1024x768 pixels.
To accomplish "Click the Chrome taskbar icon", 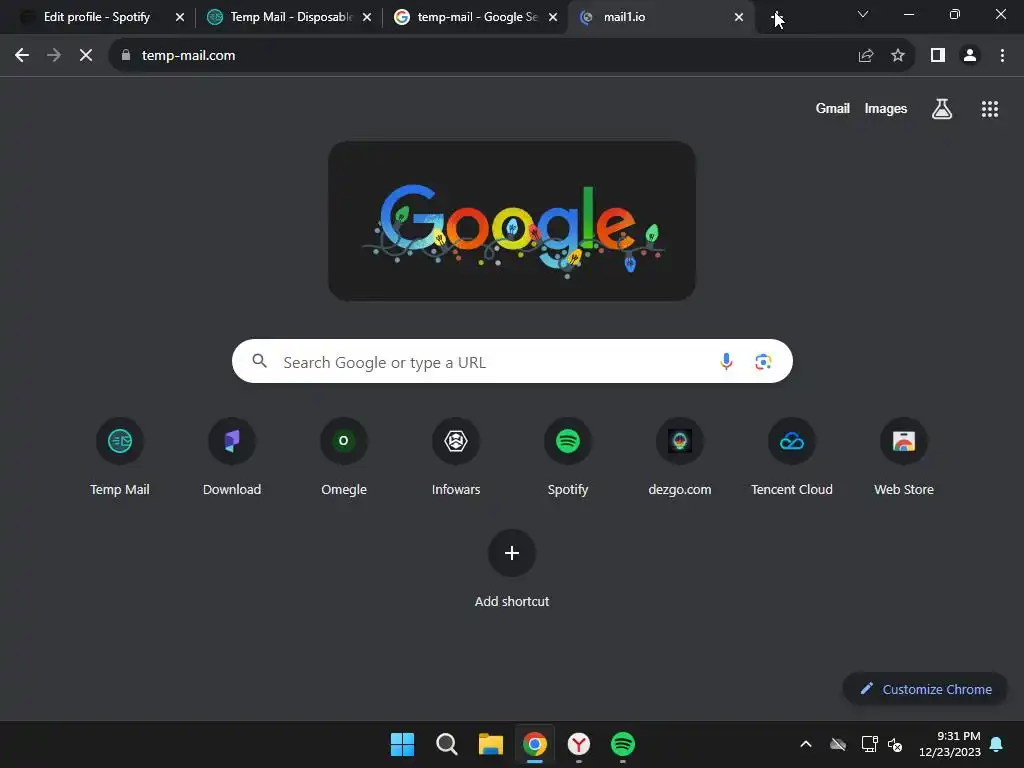I will (535, 744).
